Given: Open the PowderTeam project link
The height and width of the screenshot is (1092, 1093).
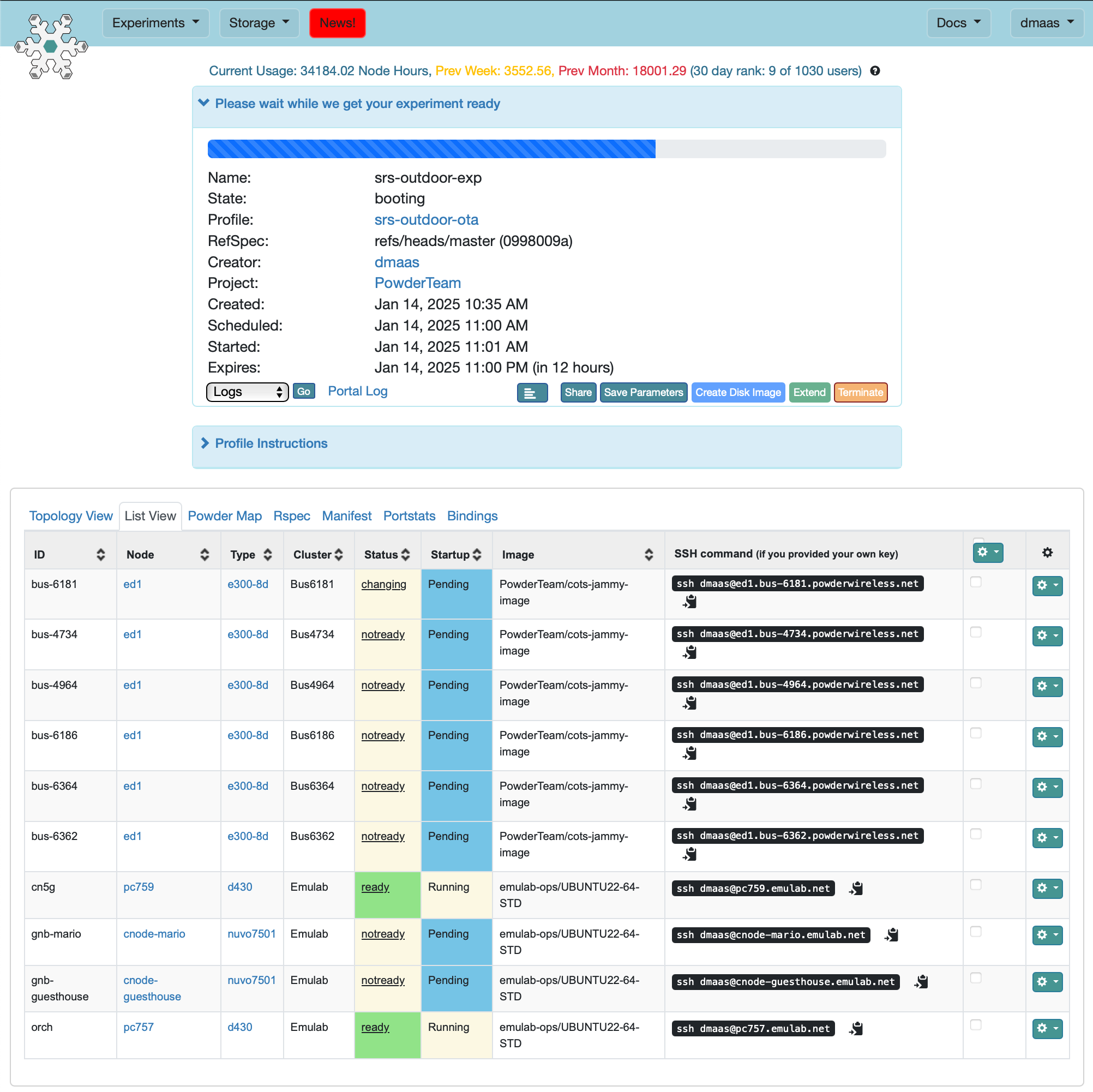Looking at the screenshot, I should (418, 283).
